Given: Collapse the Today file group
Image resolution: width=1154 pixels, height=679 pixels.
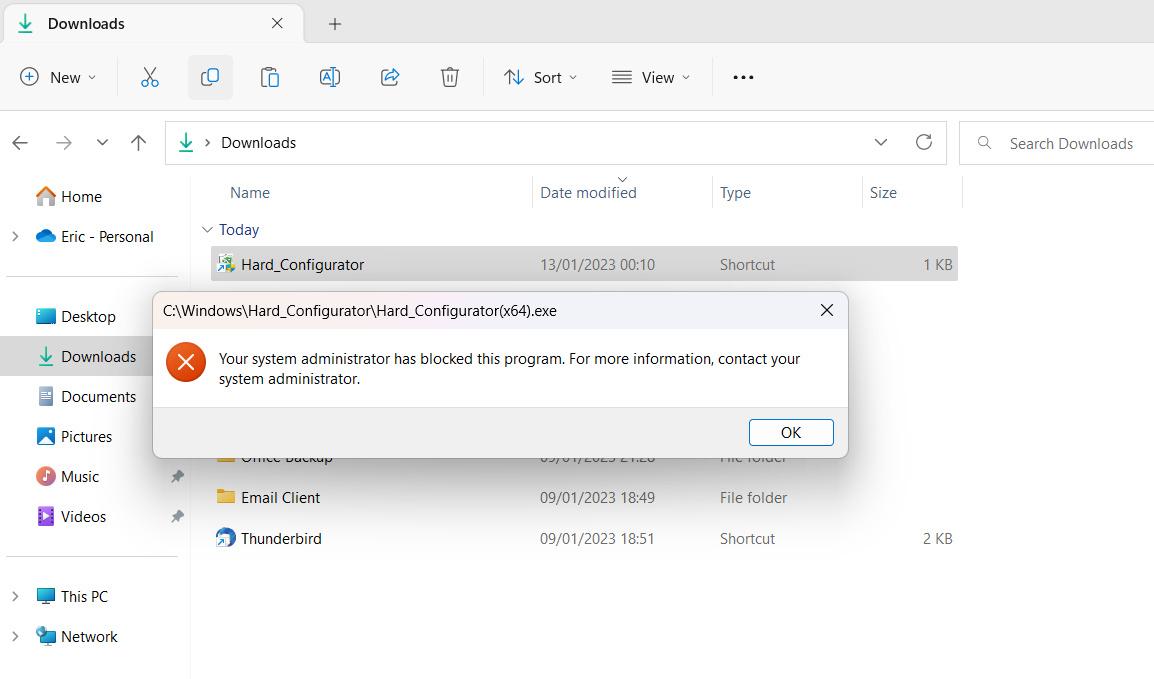Looking at the screenshot, I should (207, 230).
